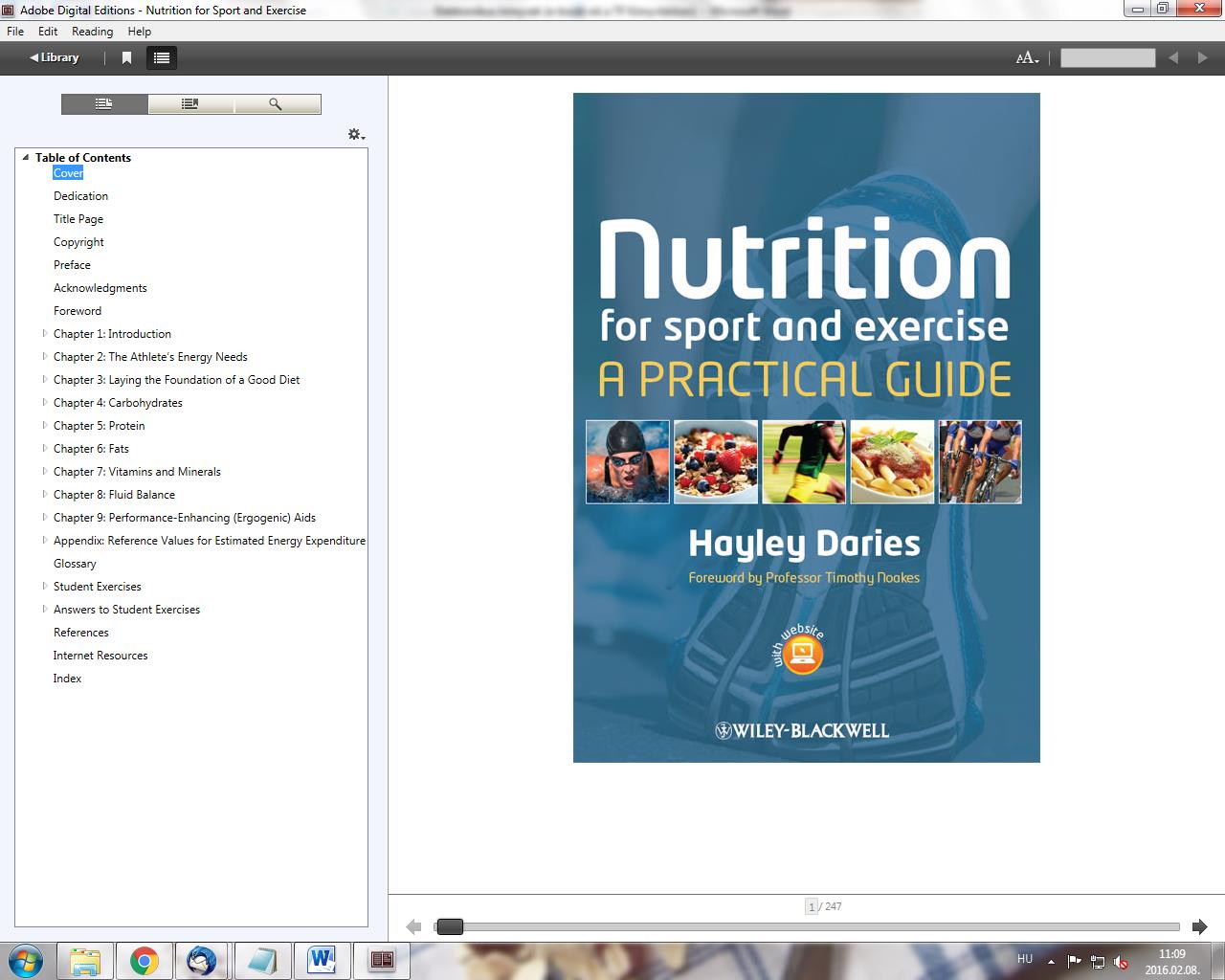Open the Windows Start menu
This screenshot has width=1225, height=980.
tap(26, 961)
